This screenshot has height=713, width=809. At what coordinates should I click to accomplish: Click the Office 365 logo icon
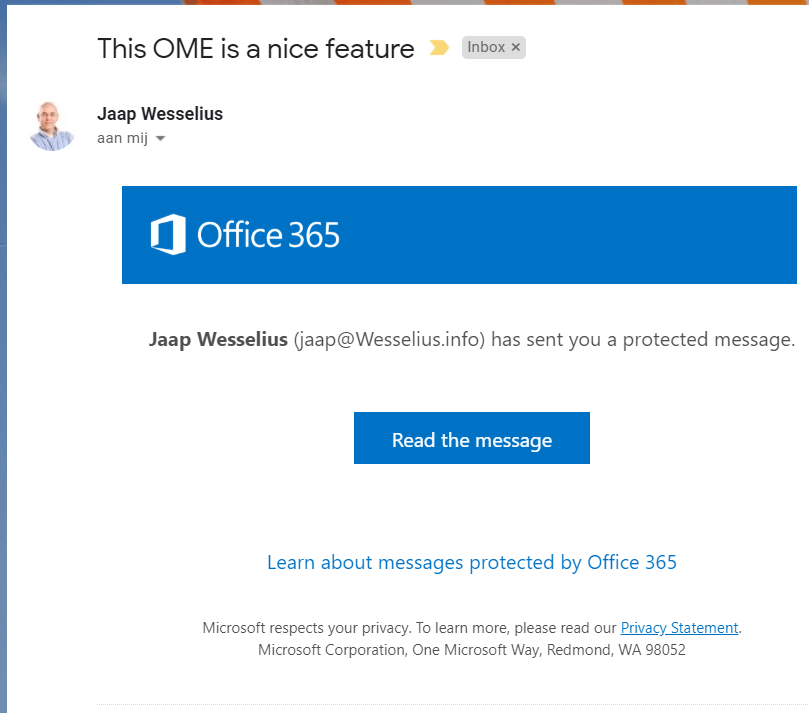point(168,235)
